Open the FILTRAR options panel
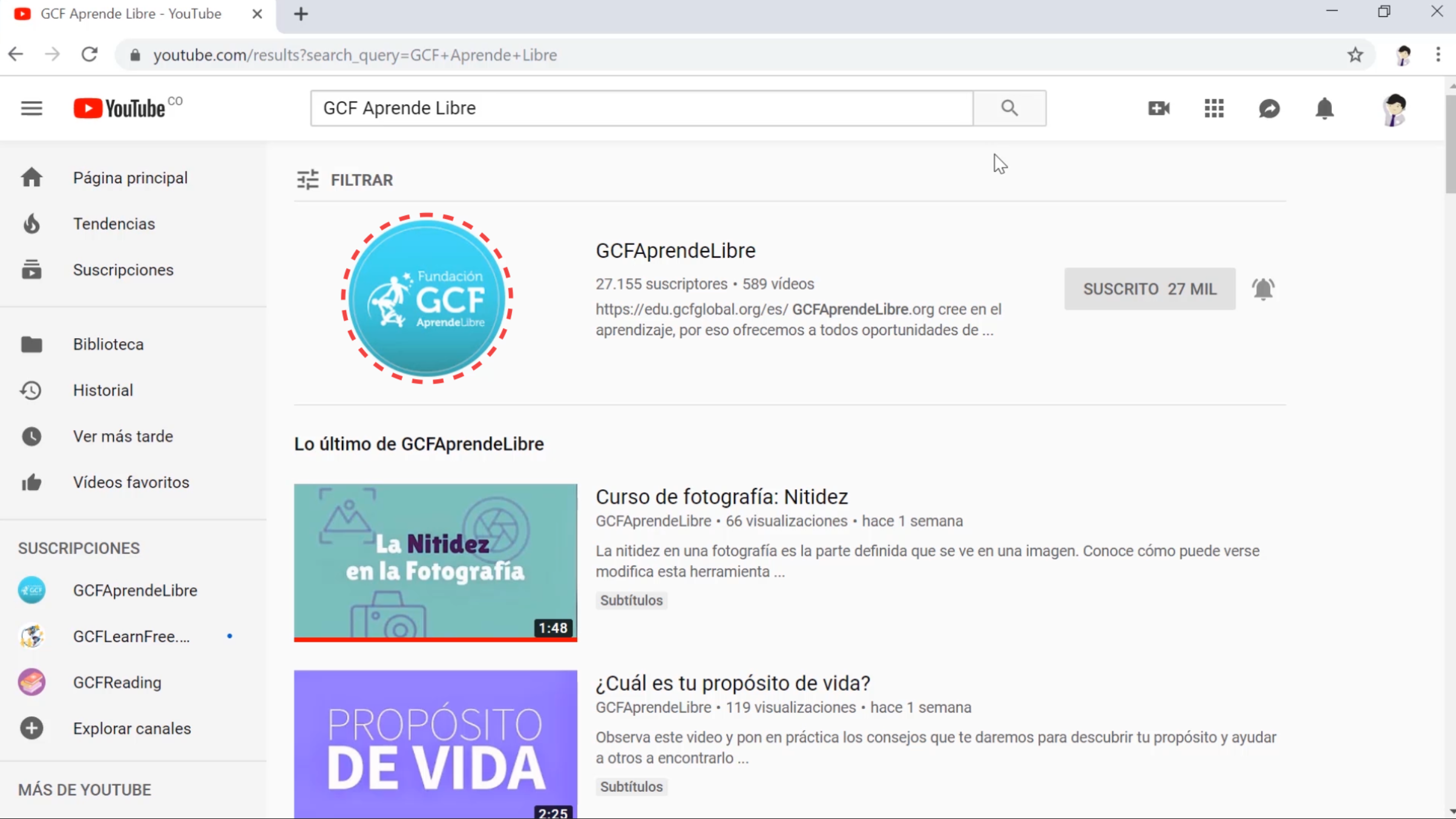Screen dimensions: 1456x819 pyautogui.click(x=345, y=180)
